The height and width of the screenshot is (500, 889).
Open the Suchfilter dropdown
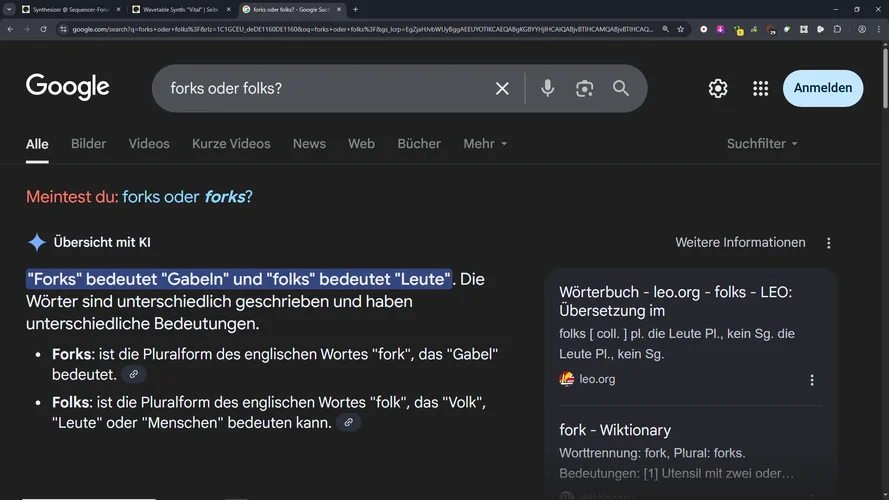pyautogui.click(x=762, y=144)
